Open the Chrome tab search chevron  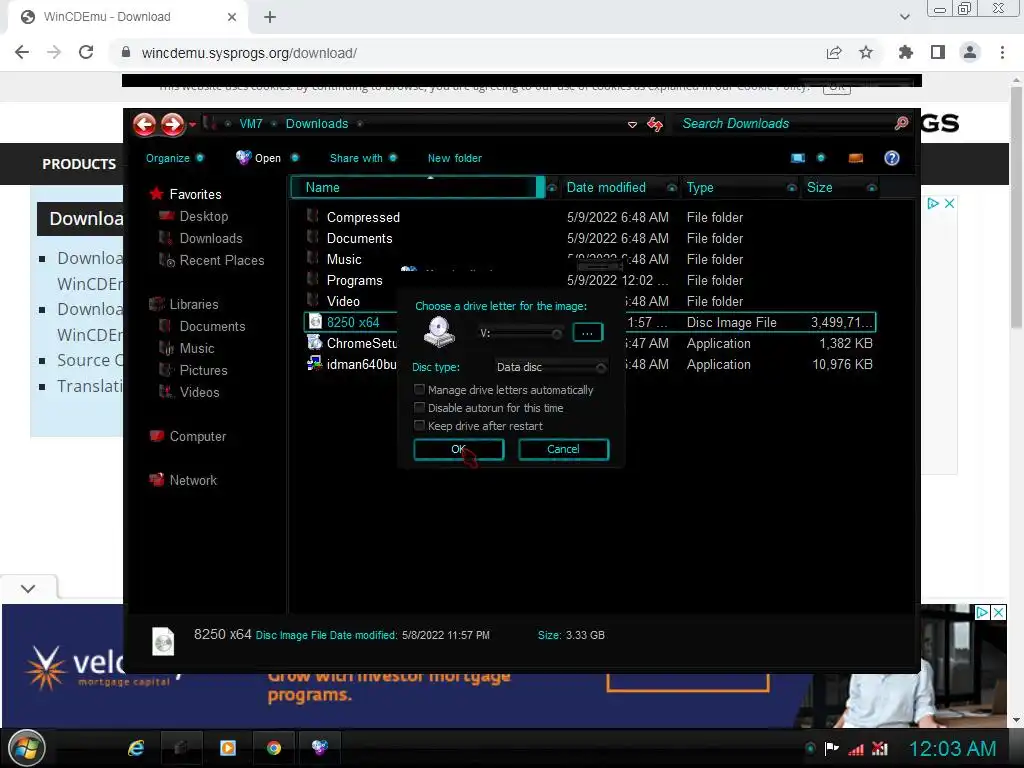pyautogui.click(x=904, y=17)
